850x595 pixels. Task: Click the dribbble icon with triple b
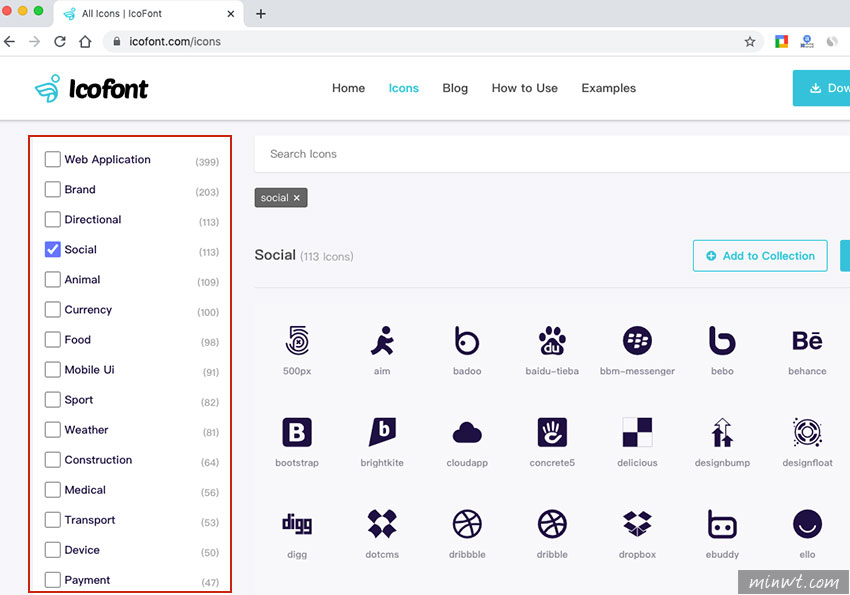[467, 524]
